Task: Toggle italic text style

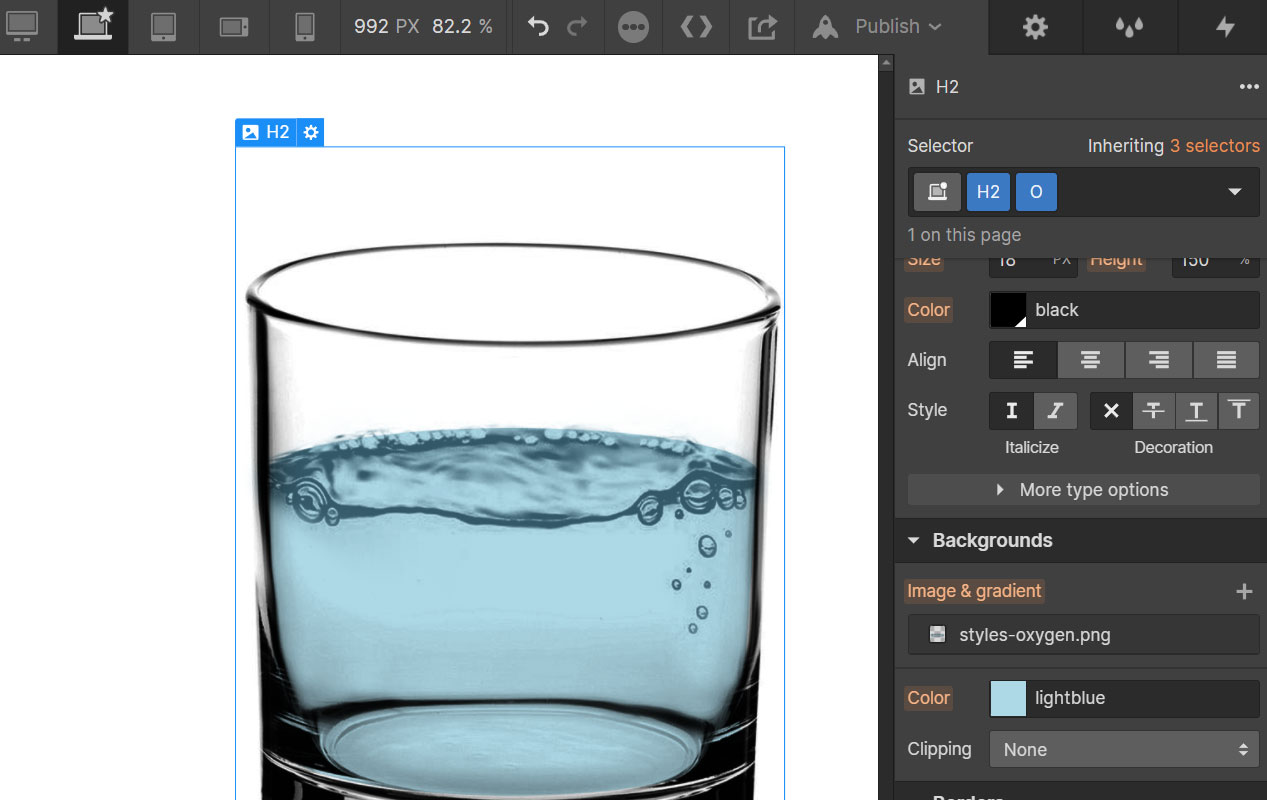Action: click(1054, 410)
